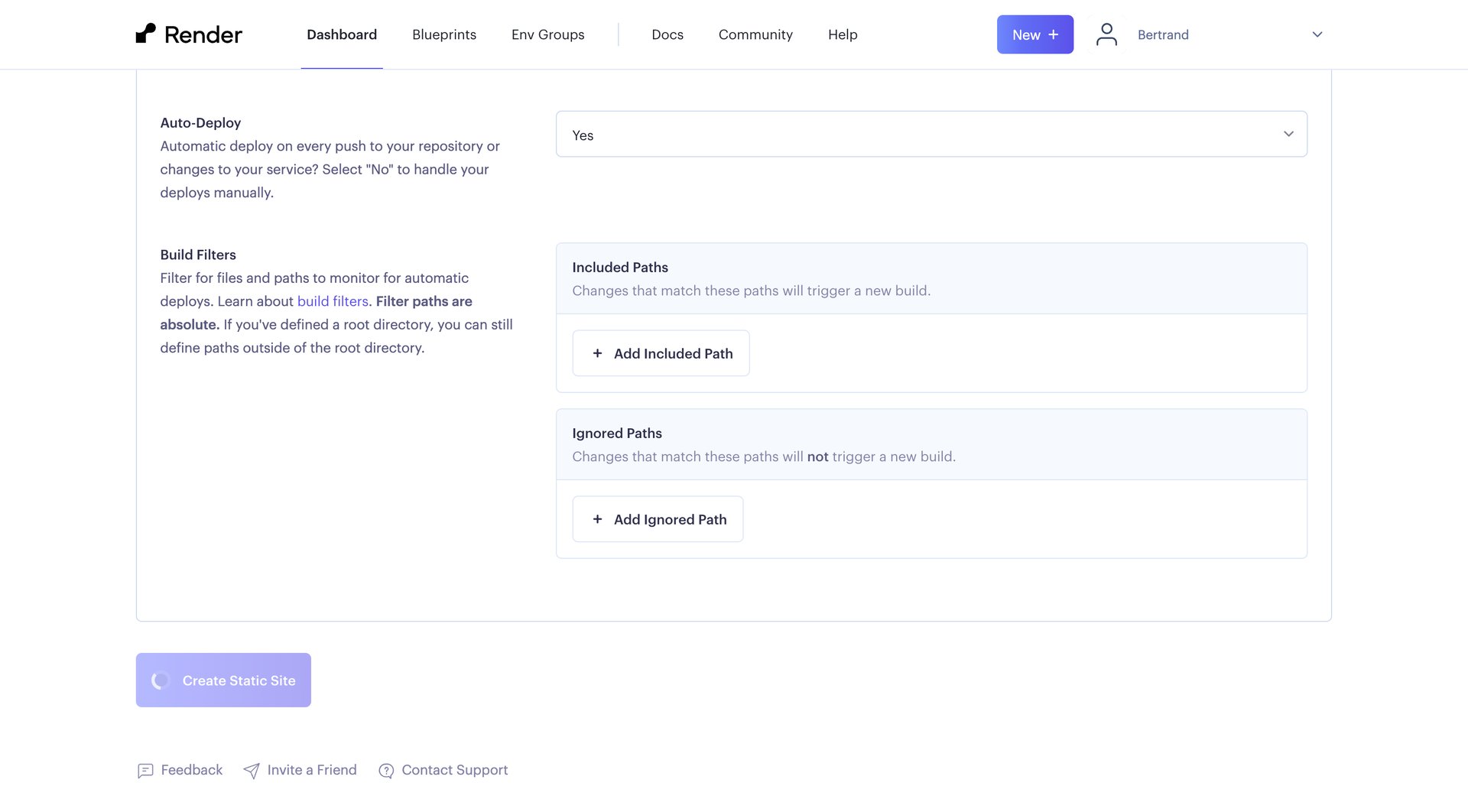Click the plus icon on New button

pyautogui.click(x=1054, y=34)
